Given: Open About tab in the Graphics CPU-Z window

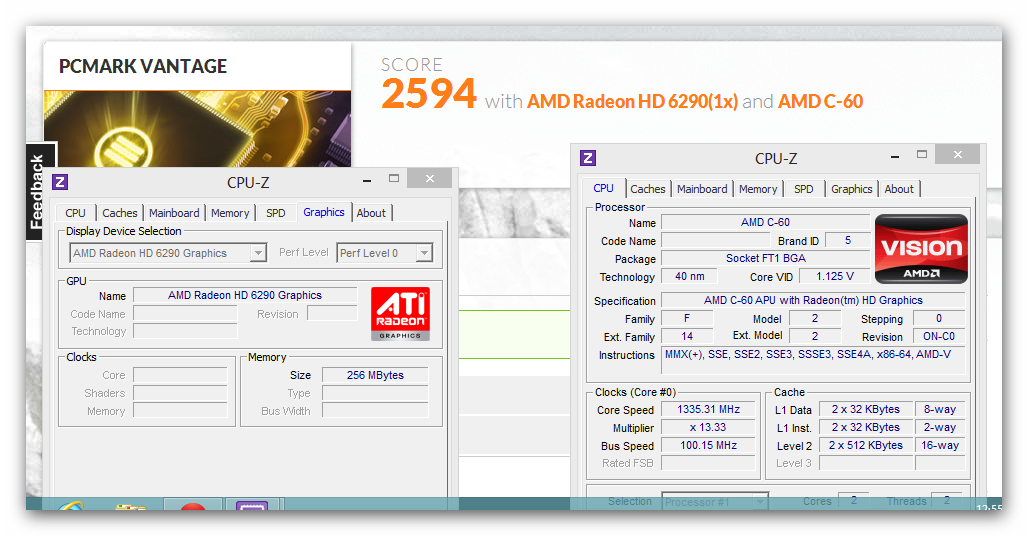Looking at the screenshot, I should coord(371,213).
